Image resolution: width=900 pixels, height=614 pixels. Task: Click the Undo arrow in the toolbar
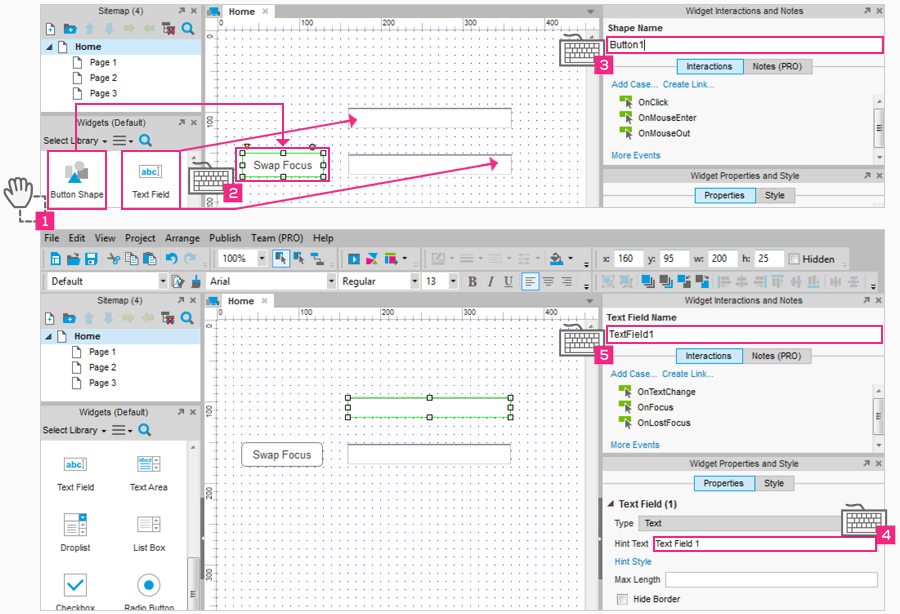pos(172,259)
